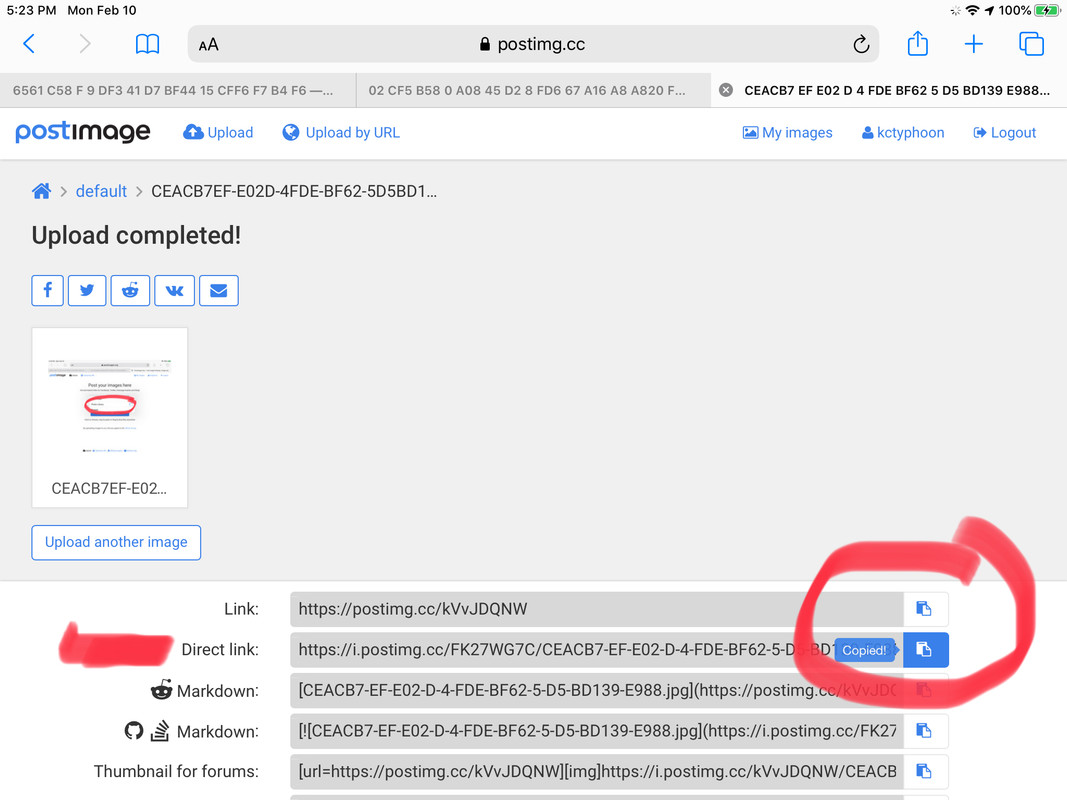Screen dimensions: 1067x800
Task: Show all open tabs overview
Action: [1031, 44]
